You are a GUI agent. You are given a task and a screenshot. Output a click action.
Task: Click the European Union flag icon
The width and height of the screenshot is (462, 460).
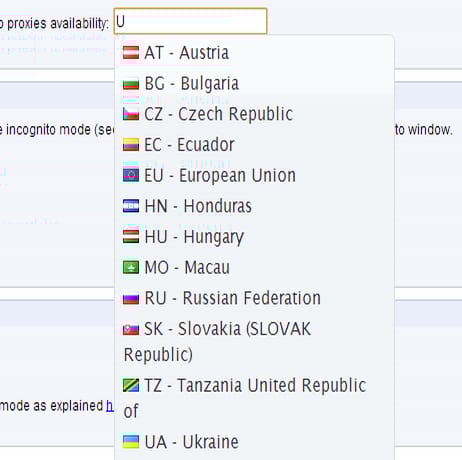coord(131,175)
